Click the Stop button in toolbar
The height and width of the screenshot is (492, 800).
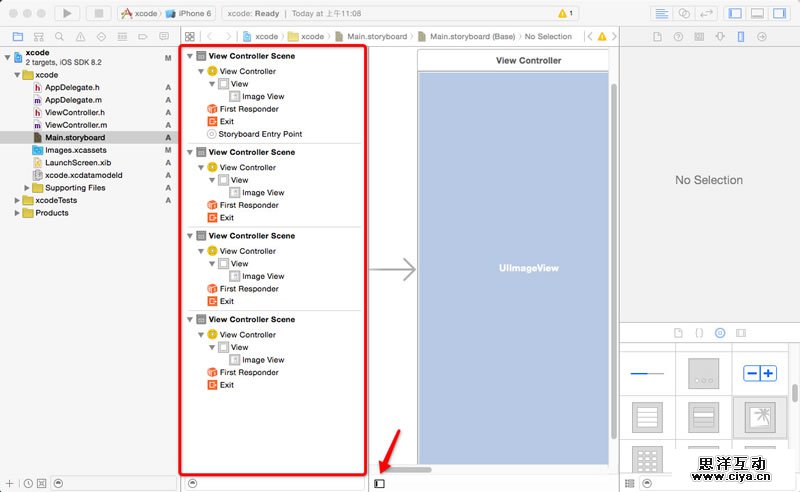tap(98, 13)
